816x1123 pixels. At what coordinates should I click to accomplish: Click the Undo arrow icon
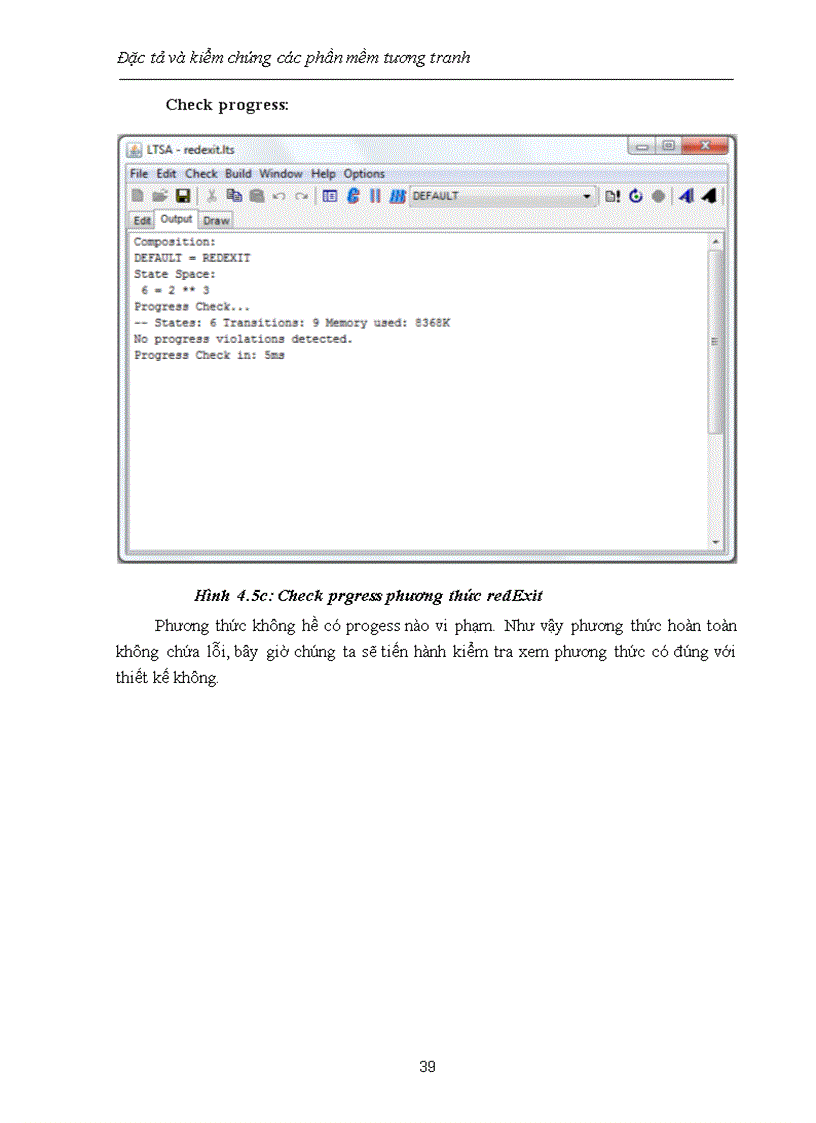coord(279,196)
